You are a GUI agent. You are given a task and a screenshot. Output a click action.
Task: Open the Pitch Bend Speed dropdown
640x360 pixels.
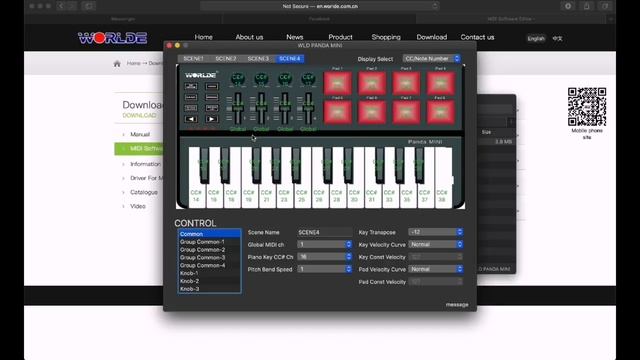coord(325,269)
